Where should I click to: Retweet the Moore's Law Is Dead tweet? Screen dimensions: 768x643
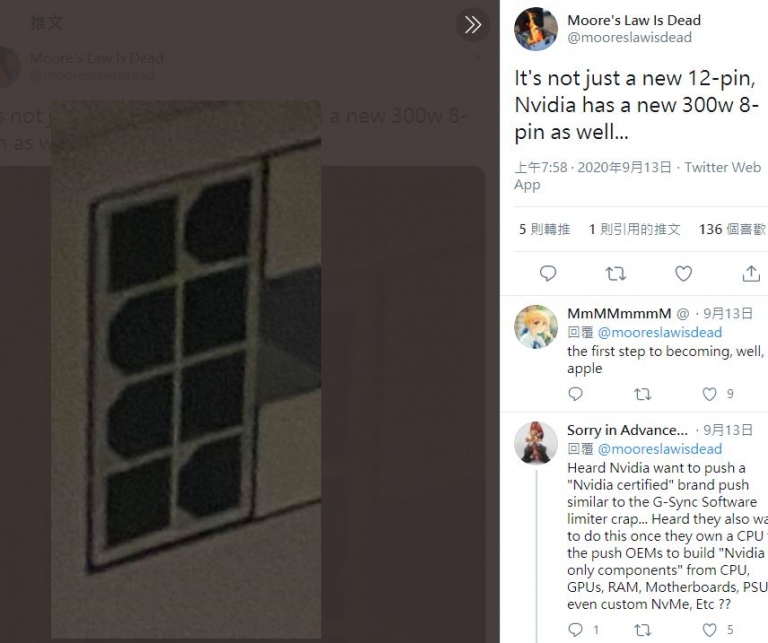616,273
